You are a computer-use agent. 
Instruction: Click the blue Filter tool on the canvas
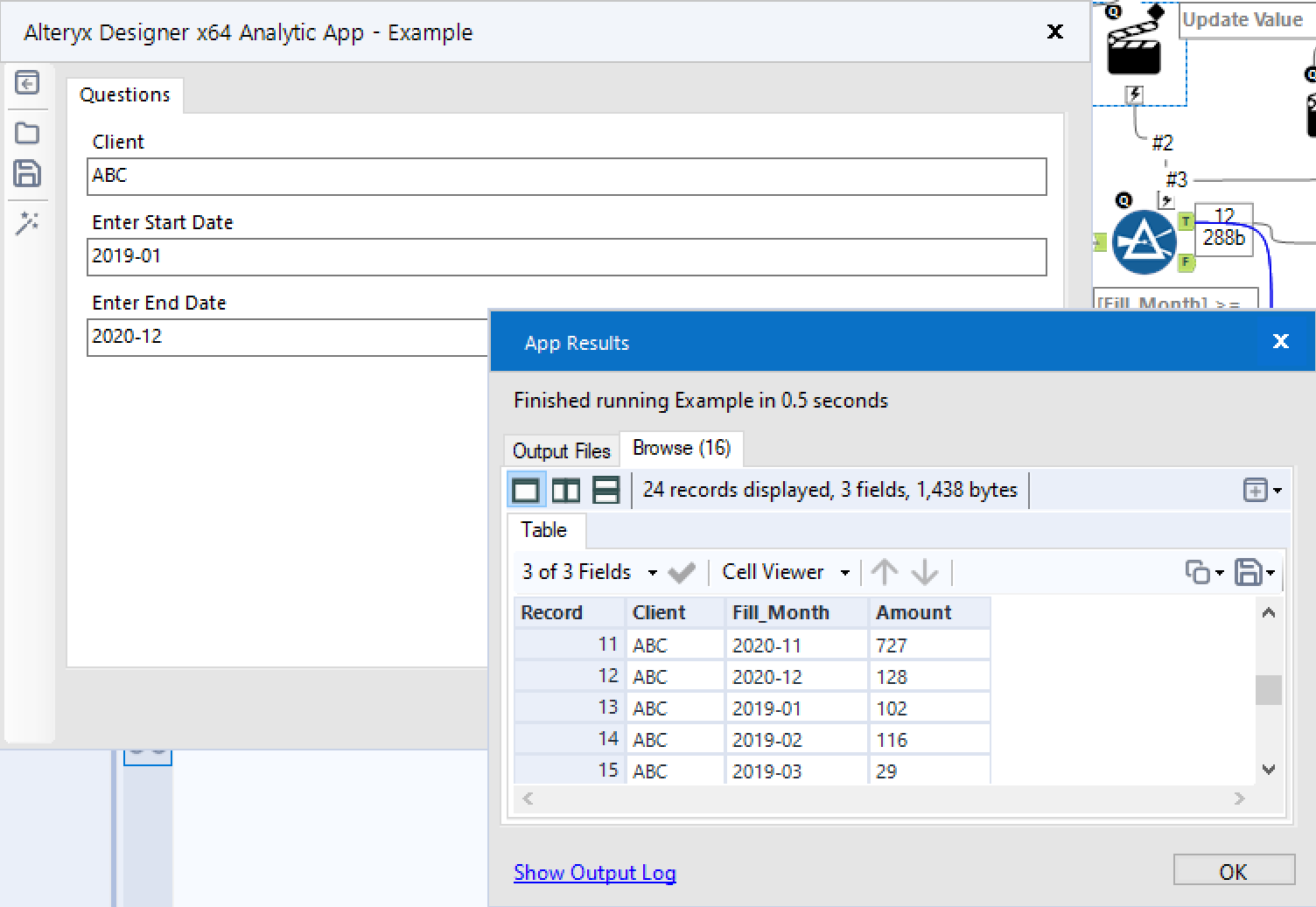tap(1144, 241)
